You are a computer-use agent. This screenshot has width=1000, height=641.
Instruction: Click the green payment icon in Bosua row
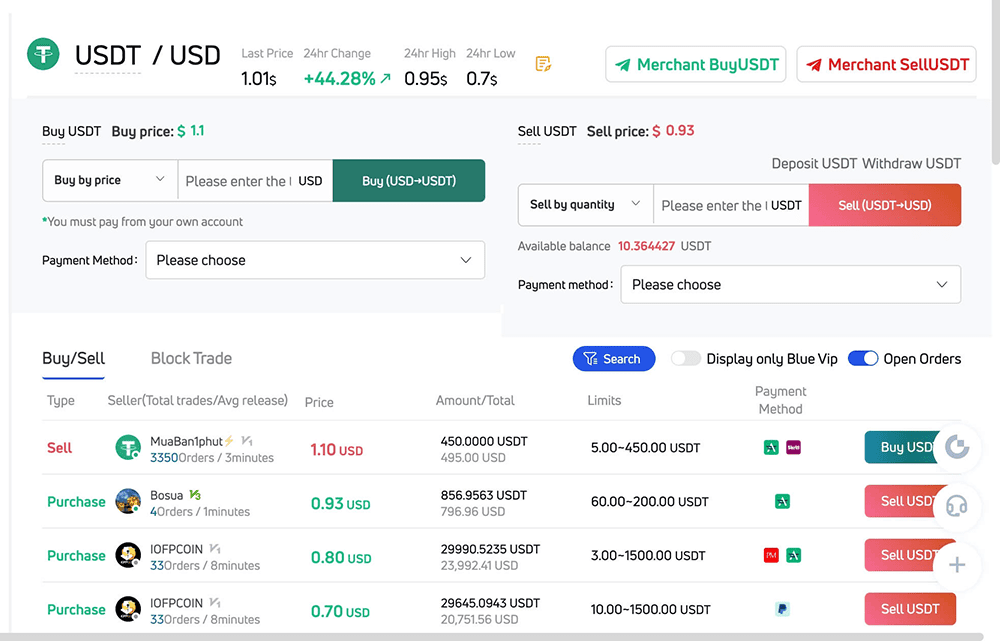click(x=783, y=501)
